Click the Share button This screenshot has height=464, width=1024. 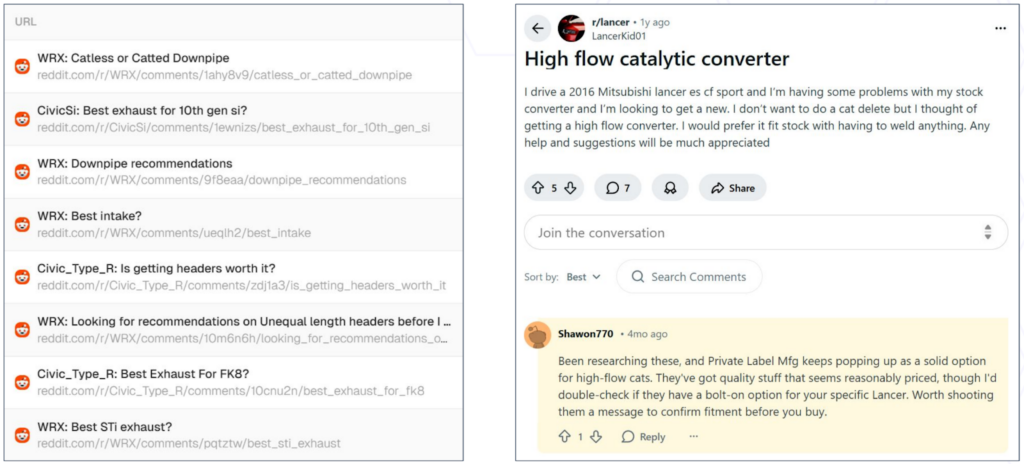[732, 188]
